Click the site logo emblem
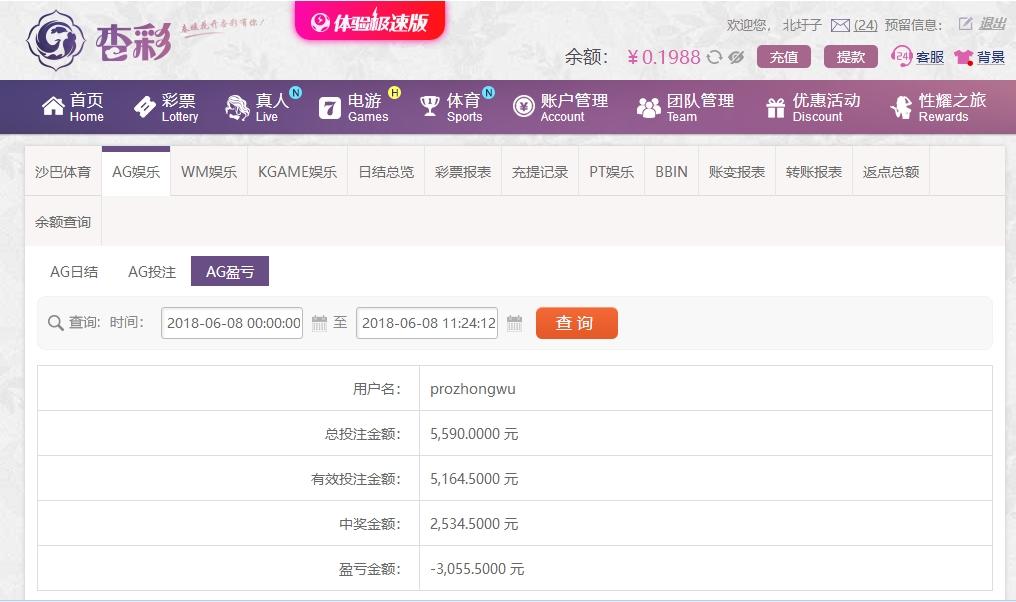Viewport: 1016px width, 602px height. point(56,40)
